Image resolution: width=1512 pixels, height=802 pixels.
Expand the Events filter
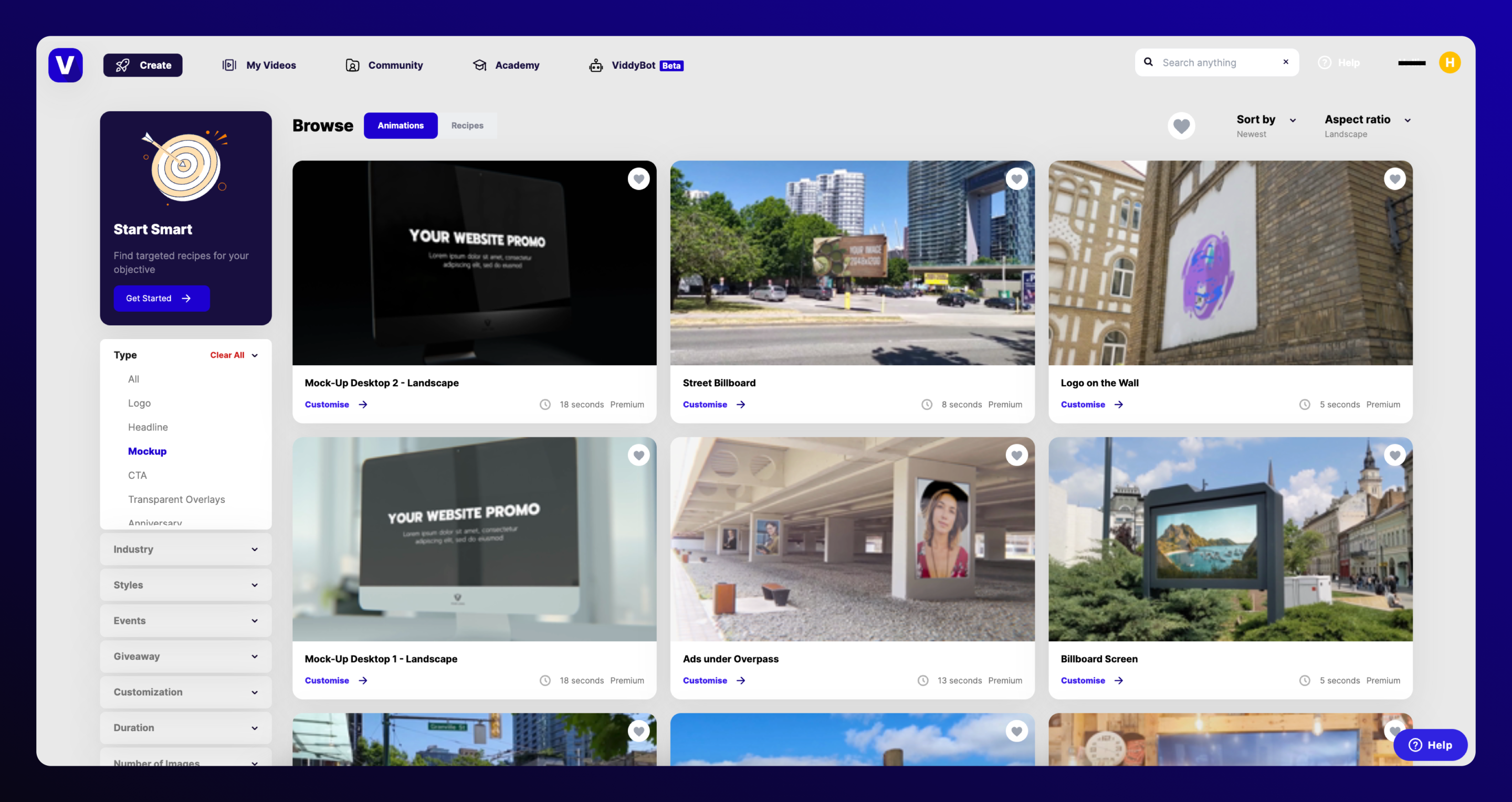pyautogui.click(x=185, y=621)
